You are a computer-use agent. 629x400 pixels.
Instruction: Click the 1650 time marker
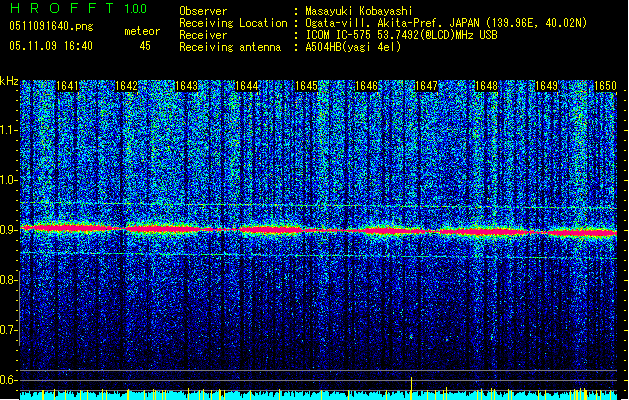(x=604, y=87)
